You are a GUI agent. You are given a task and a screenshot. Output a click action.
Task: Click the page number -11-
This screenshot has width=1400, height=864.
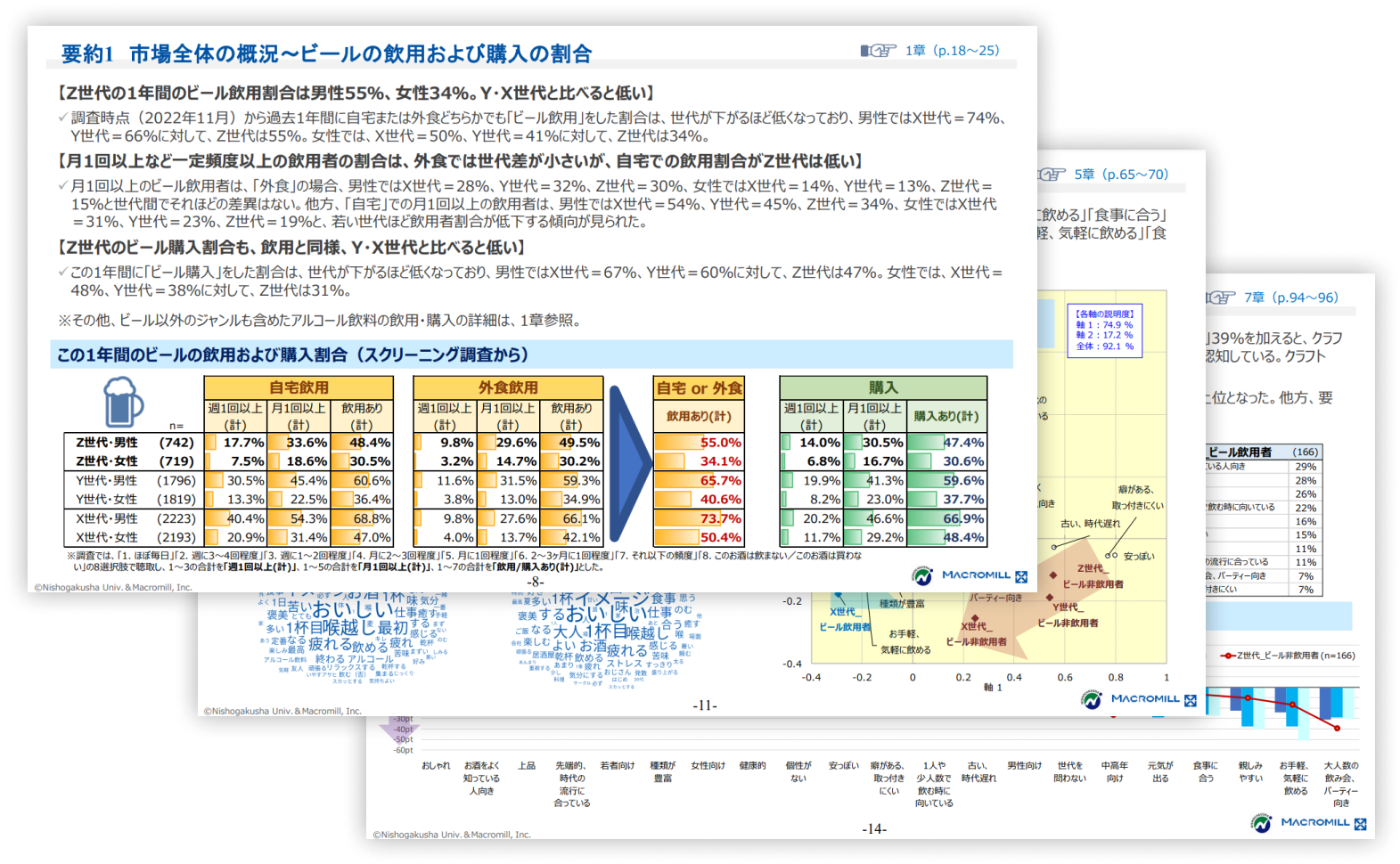(x=705, y=705)
